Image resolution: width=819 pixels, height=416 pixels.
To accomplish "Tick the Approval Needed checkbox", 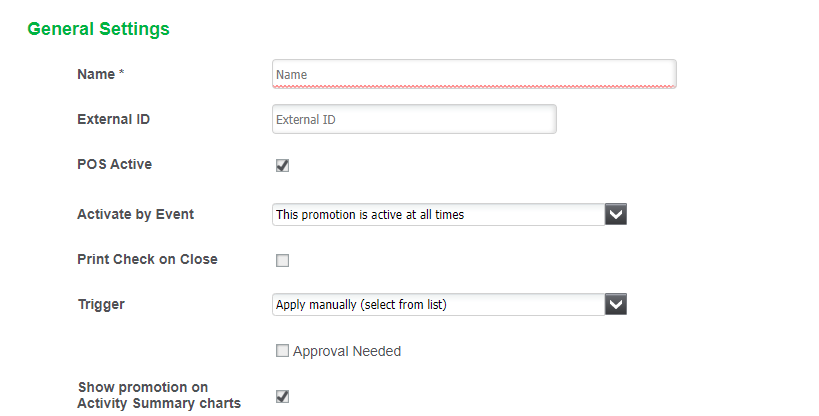I will coord(282,351).
